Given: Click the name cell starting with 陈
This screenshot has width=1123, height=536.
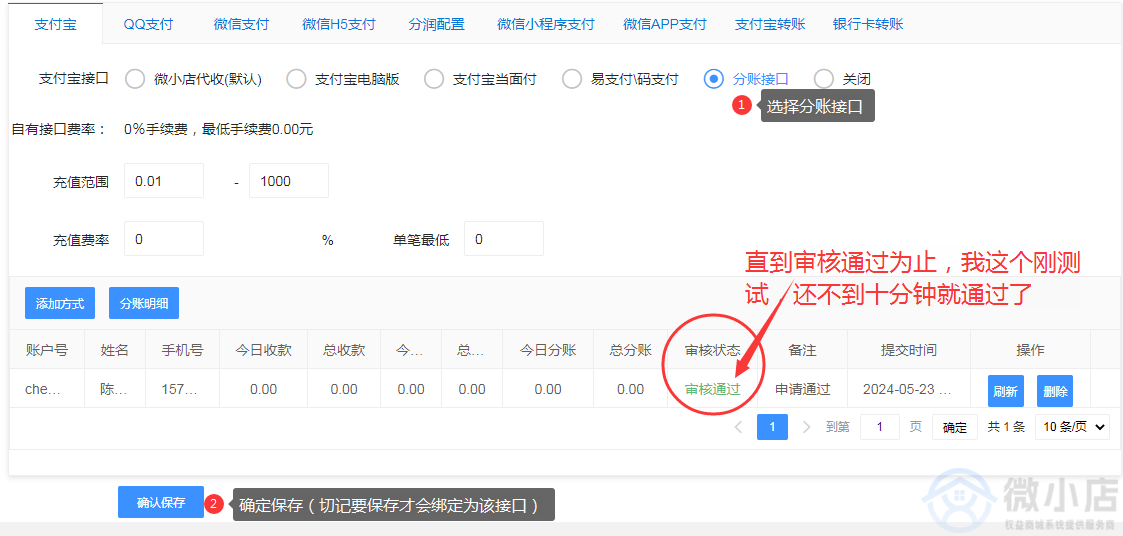Looking at the screenshot, I should (115, 389).
